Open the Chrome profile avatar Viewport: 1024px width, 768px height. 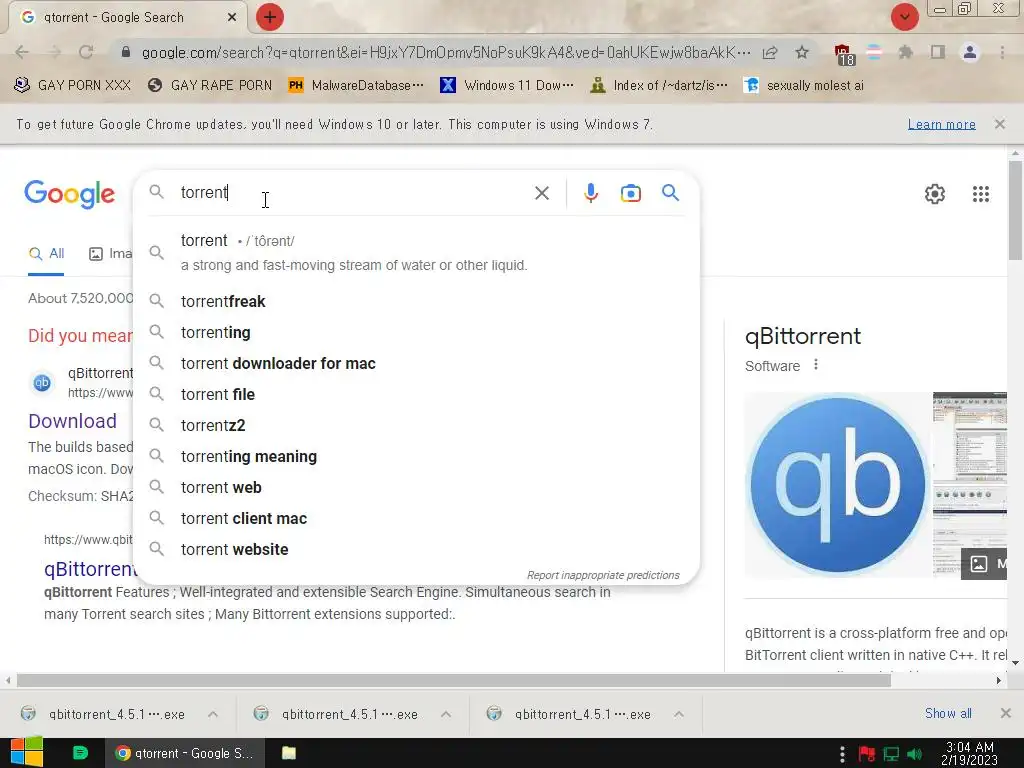[970, 52]
